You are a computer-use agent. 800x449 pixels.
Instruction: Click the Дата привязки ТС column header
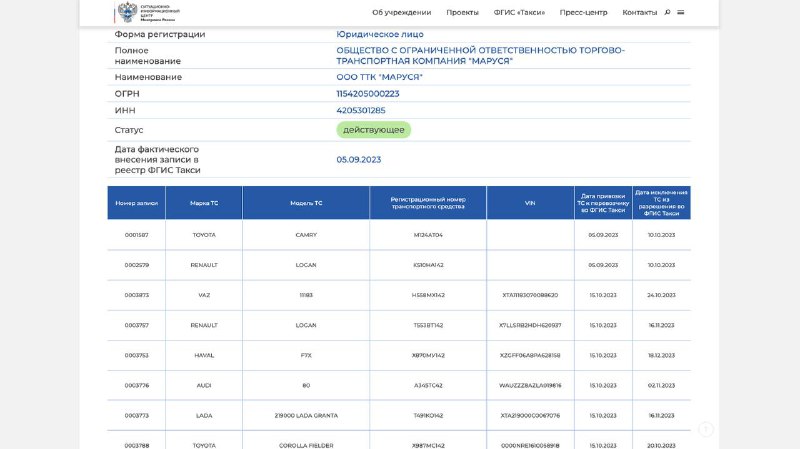pos(603,203)
